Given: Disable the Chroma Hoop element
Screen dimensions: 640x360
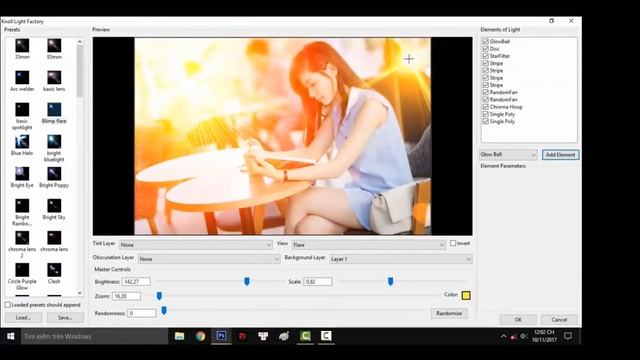Looking at the screenshot, I should (x=486, y=107).
